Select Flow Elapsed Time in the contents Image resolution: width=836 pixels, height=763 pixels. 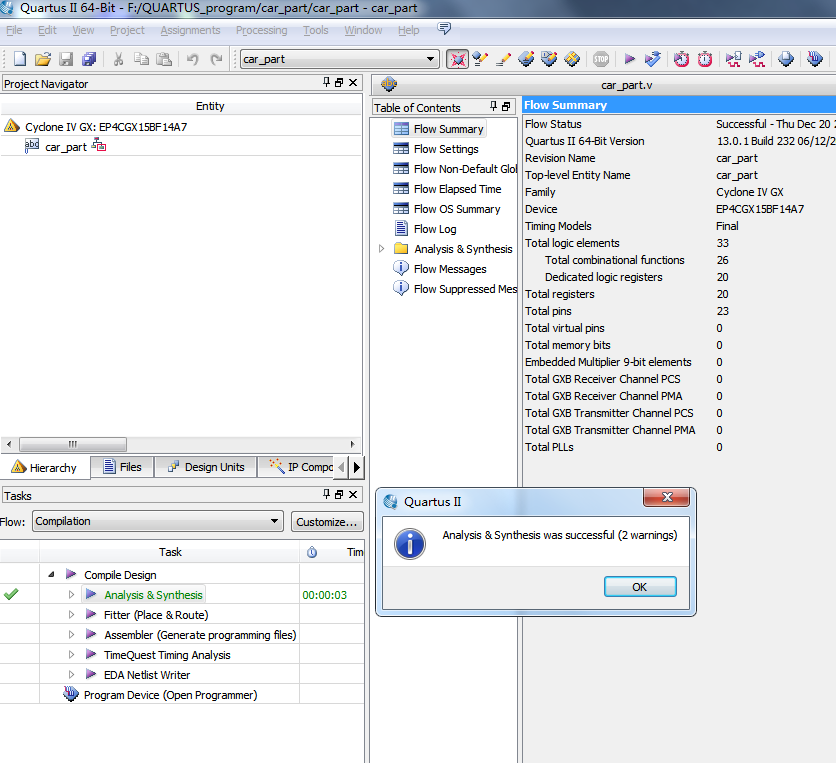tap(457, 189)
